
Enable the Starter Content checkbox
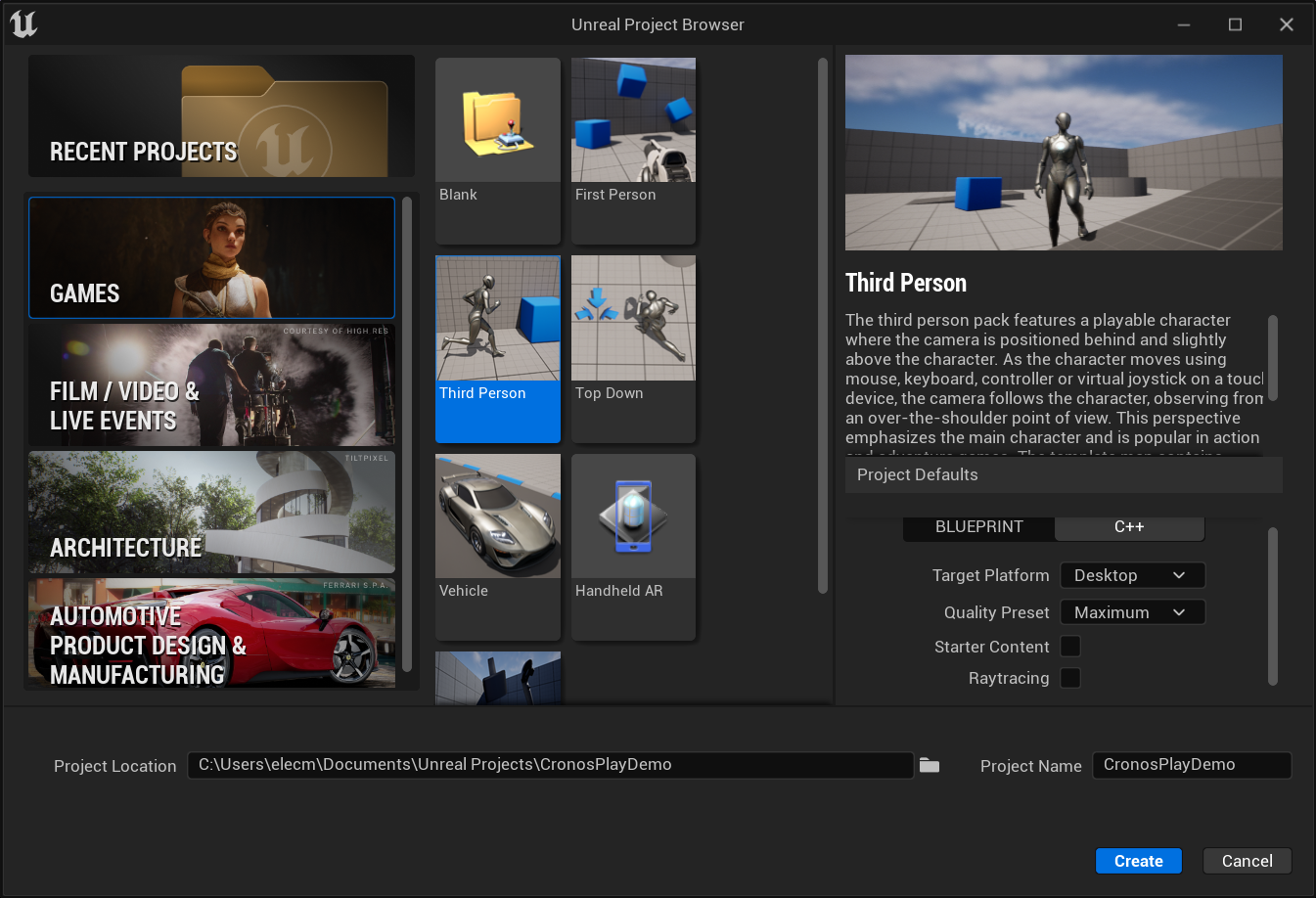click(1070, 647)
